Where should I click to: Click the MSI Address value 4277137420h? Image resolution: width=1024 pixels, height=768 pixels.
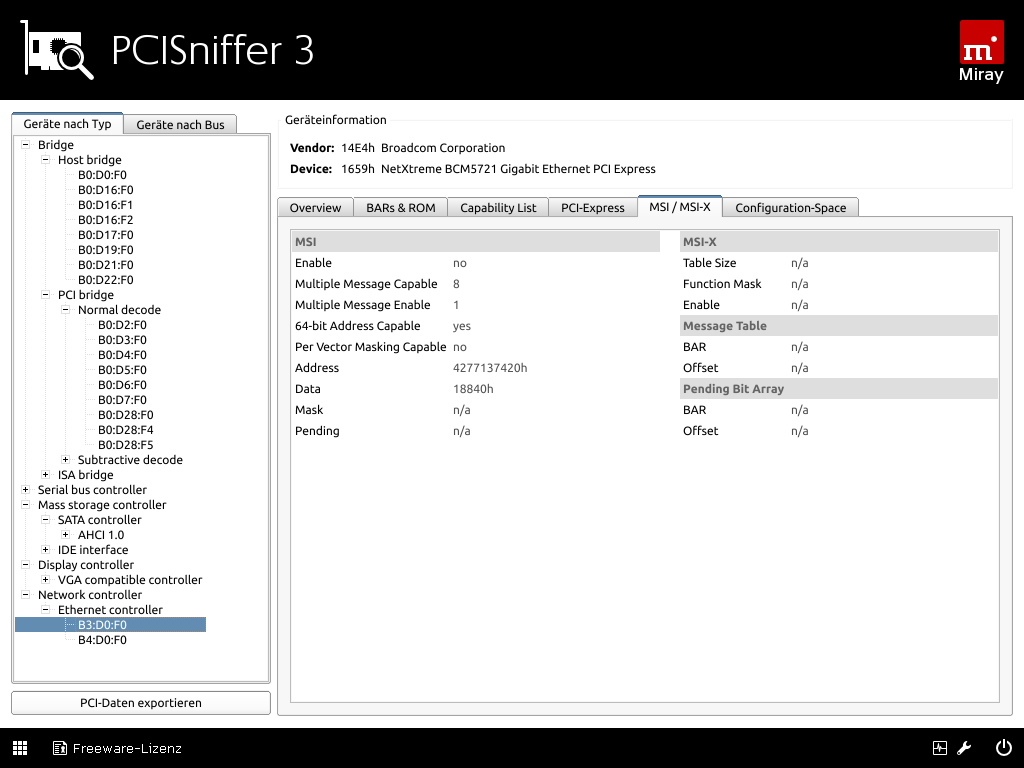point(490,368)
